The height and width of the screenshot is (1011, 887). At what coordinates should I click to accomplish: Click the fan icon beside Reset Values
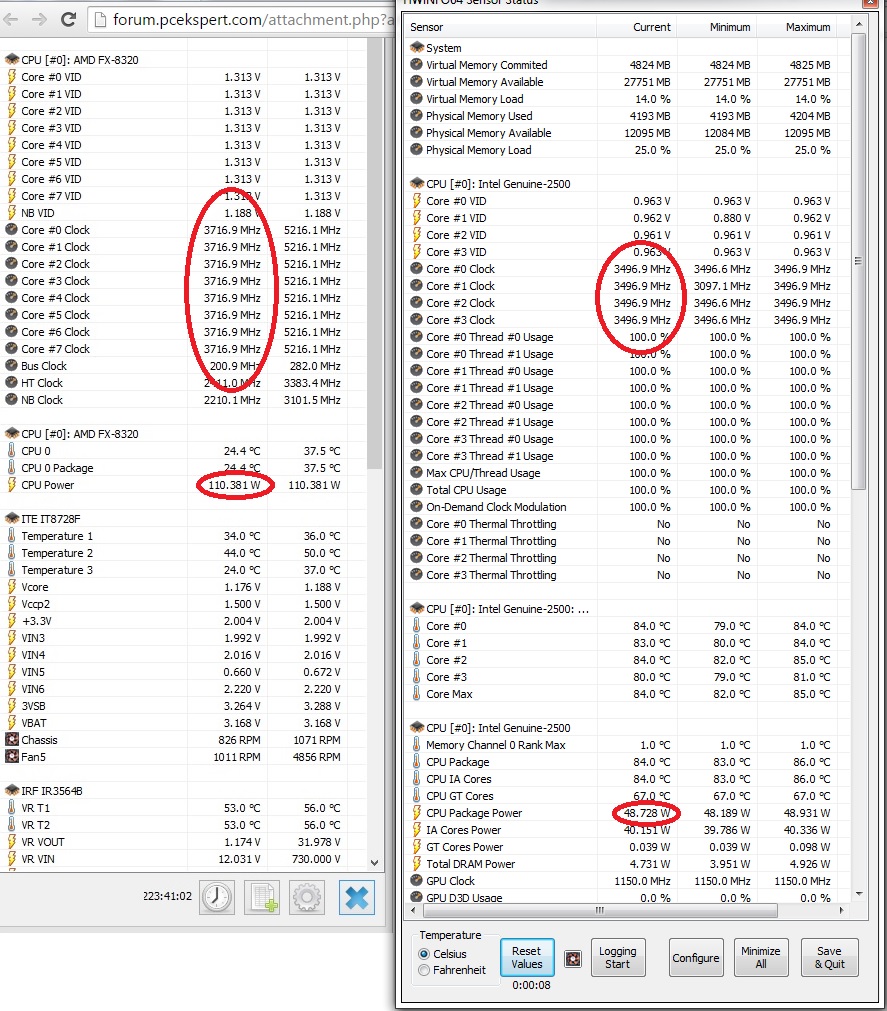[572, 958]
